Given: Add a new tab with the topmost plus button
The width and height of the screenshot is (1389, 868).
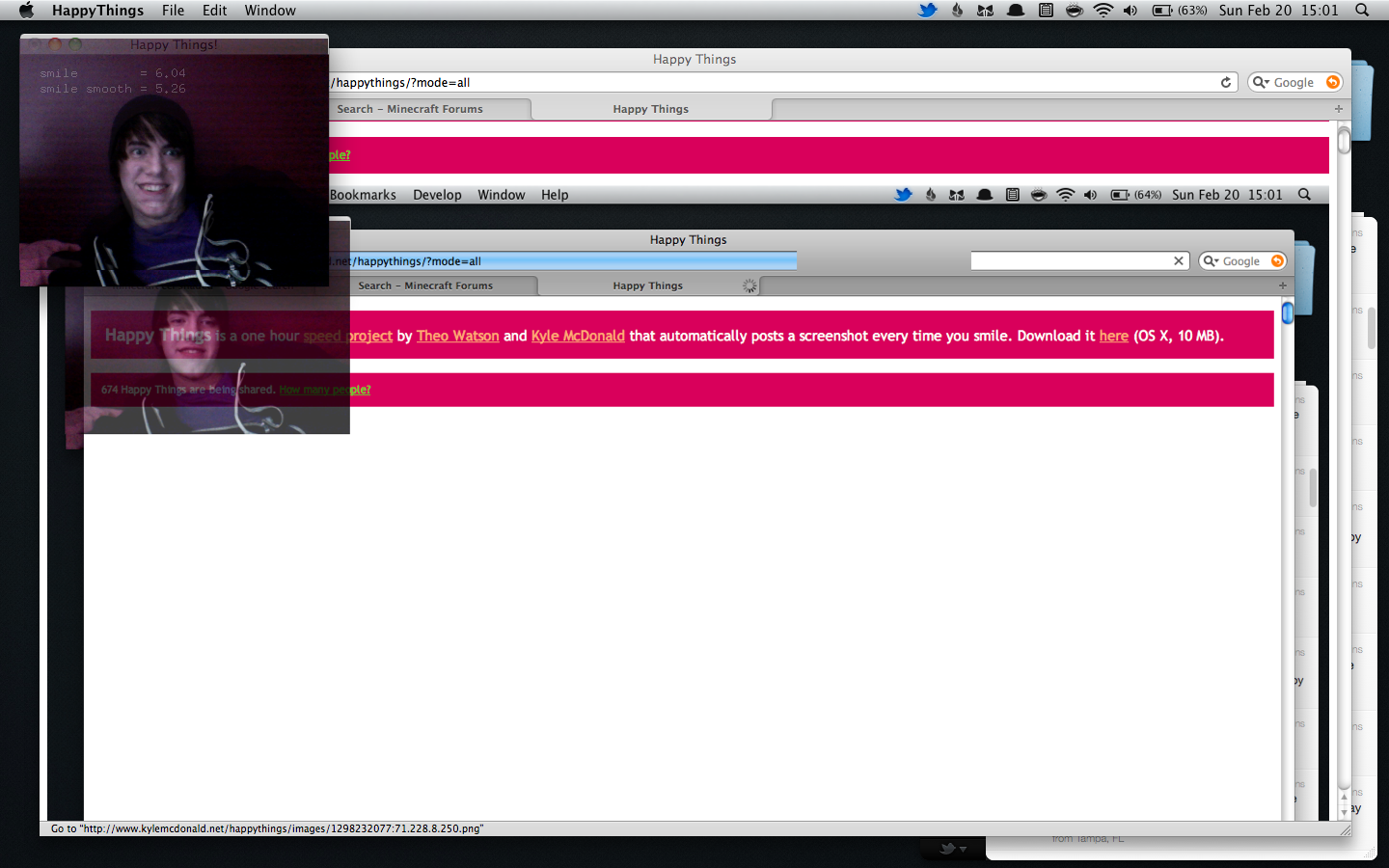Looking at the screenshot, I should pos(1338,109).
